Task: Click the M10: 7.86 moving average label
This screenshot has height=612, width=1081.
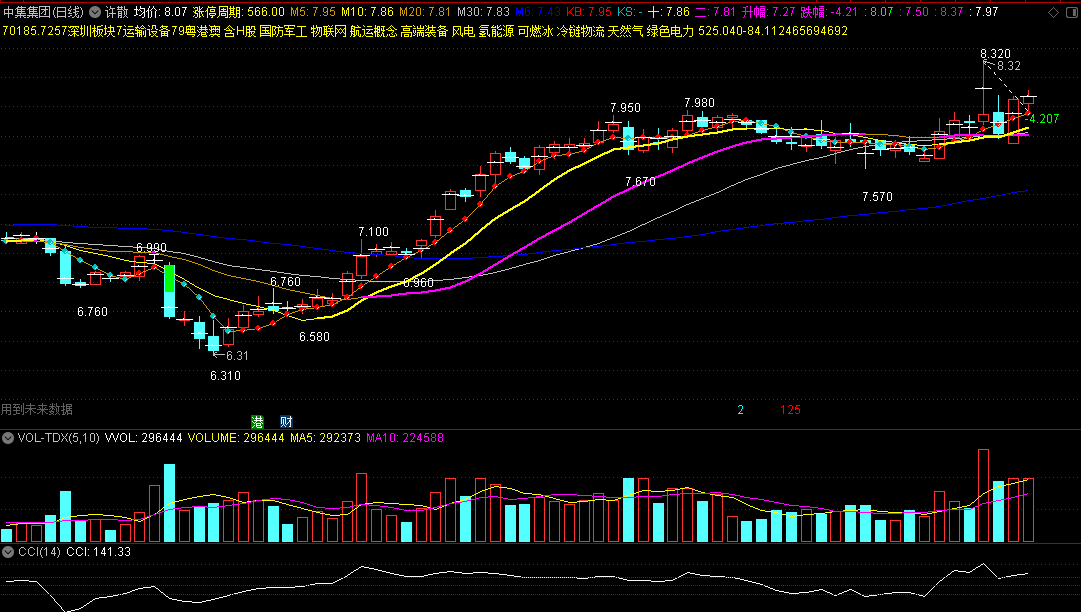Action: click(367, 12)
